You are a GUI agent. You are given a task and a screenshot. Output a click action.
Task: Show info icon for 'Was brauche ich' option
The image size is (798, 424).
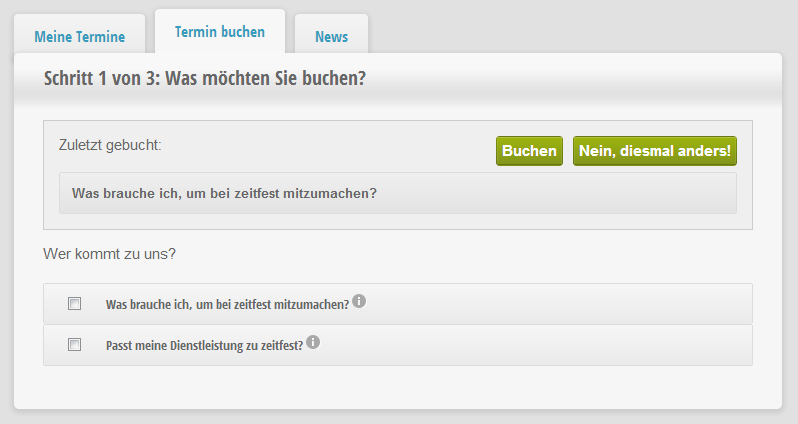tap(359, 301)
